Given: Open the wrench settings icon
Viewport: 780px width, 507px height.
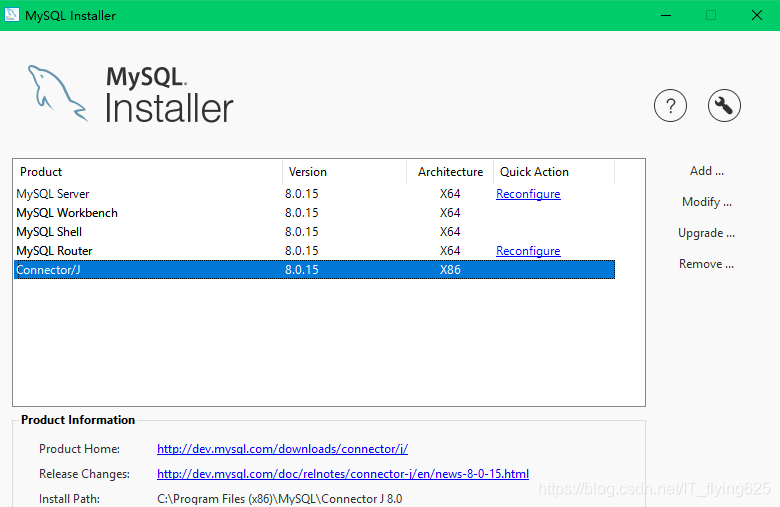Looking at the screenshot, I should 724,105.
